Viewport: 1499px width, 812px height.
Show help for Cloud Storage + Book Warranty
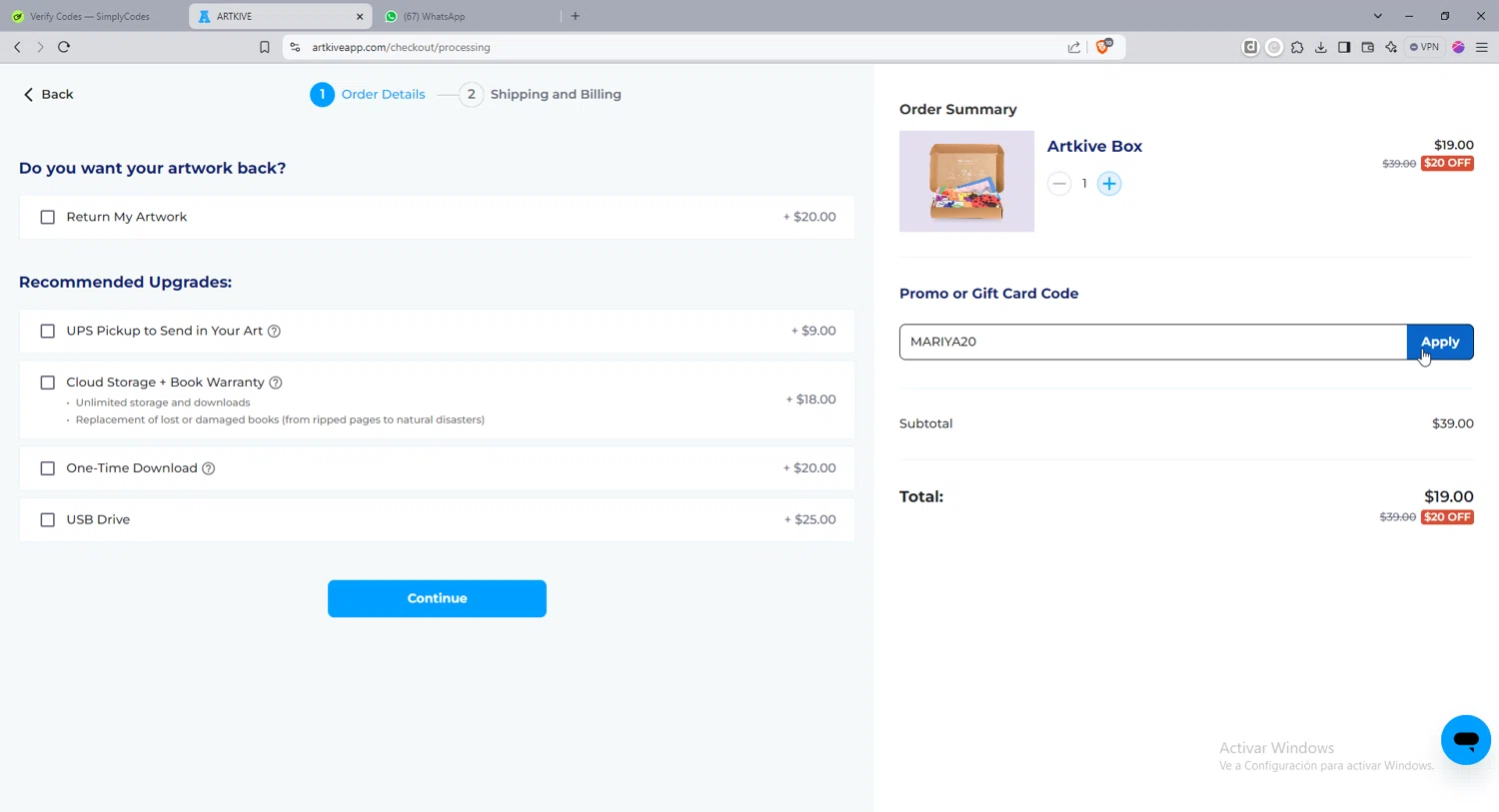point(276,383)
